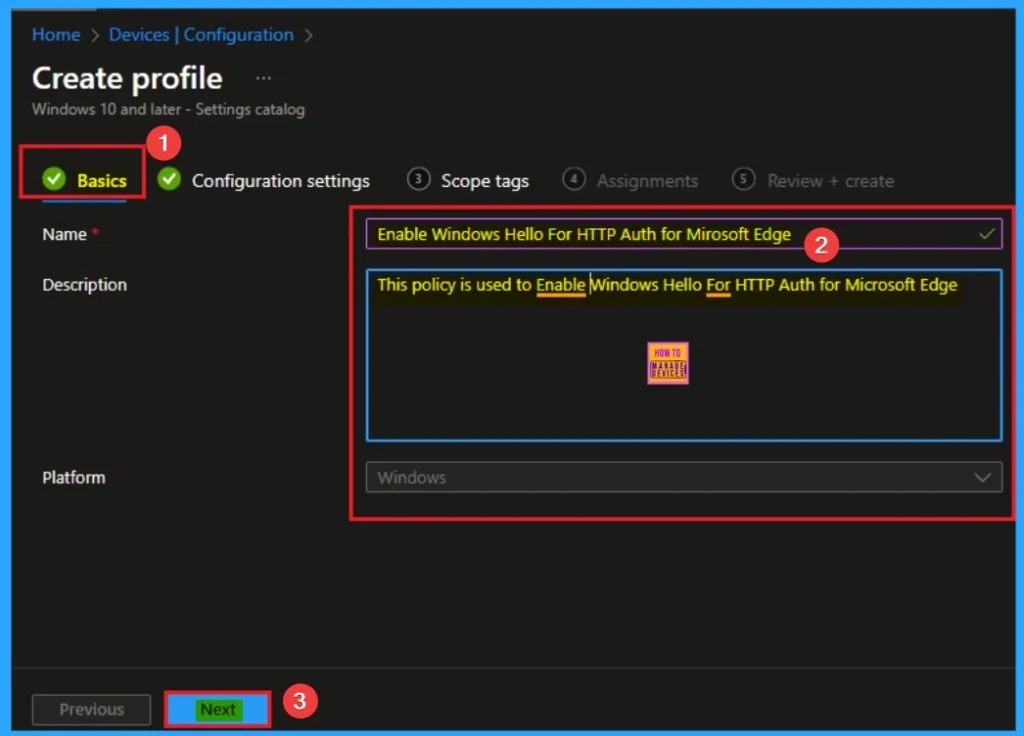1024x736 pixels.
Task: Switch to the Basics tab
Action: 102,181
